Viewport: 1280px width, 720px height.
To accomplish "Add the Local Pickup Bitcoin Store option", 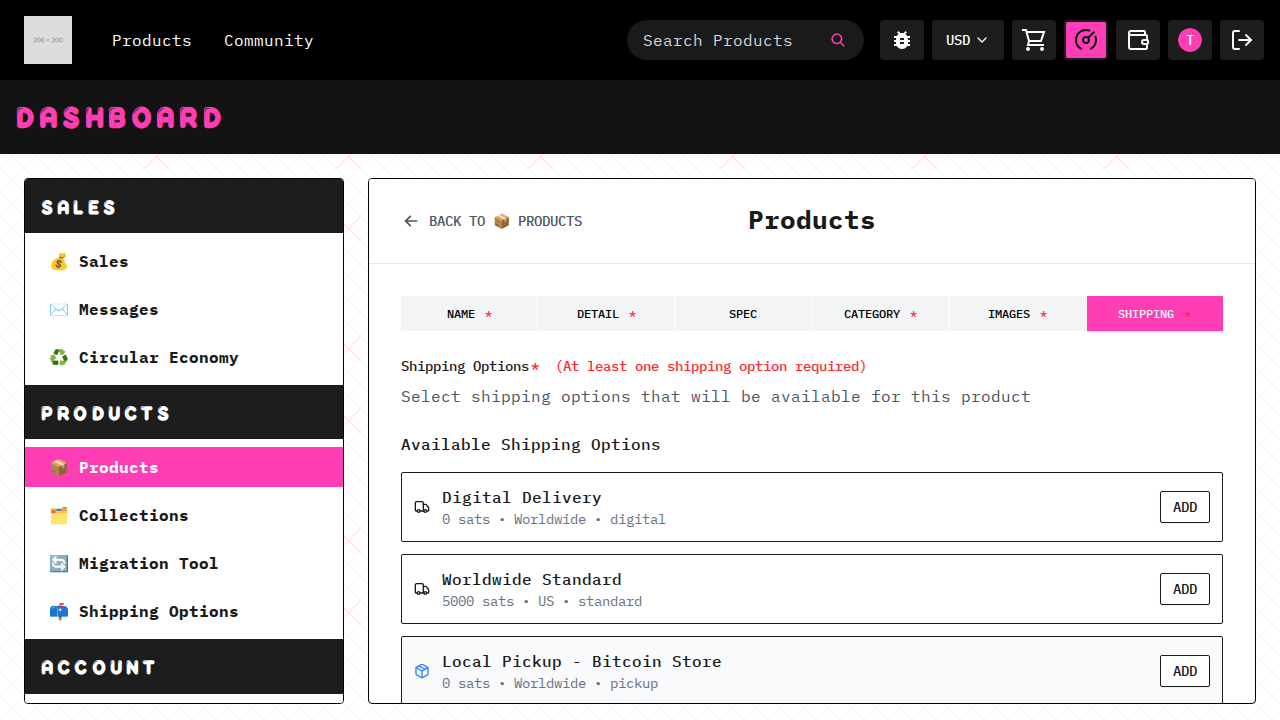I will point(1185,671).
